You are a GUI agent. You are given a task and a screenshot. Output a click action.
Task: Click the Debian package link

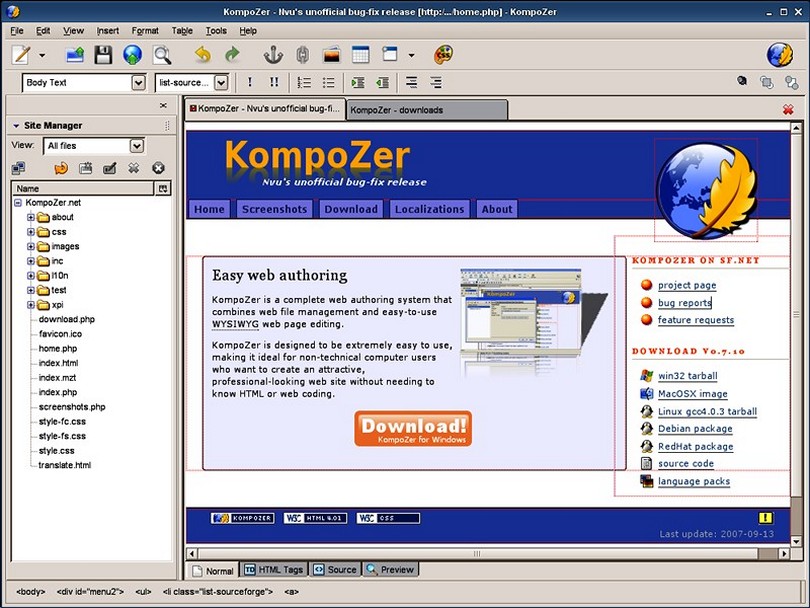[695, 429]
